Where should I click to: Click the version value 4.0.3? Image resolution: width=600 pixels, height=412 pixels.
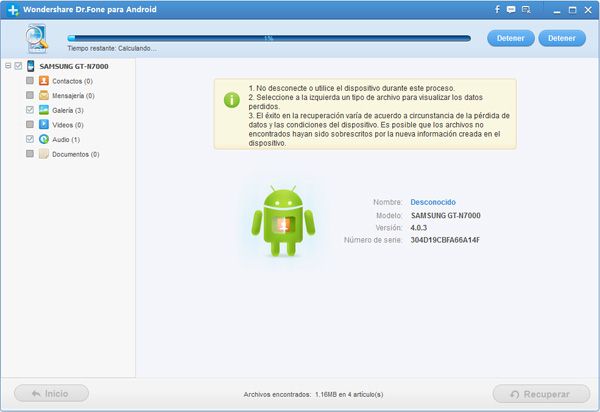(x=419, y=228)
